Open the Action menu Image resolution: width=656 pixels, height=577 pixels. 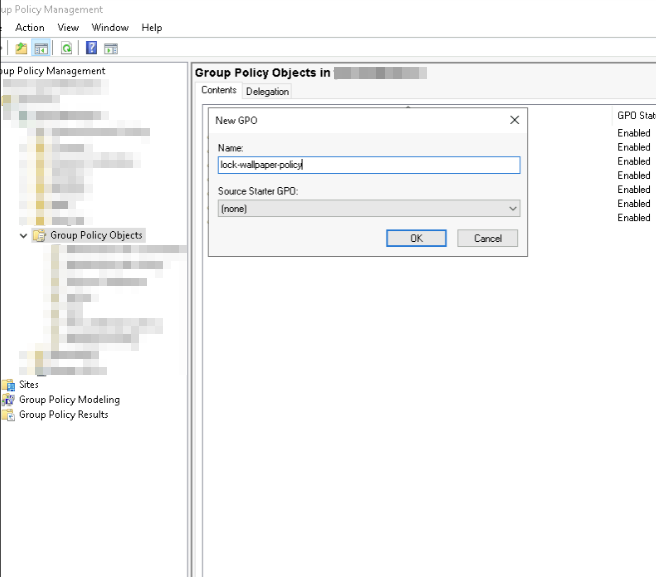pyautogui.click(x=30, y=28)
